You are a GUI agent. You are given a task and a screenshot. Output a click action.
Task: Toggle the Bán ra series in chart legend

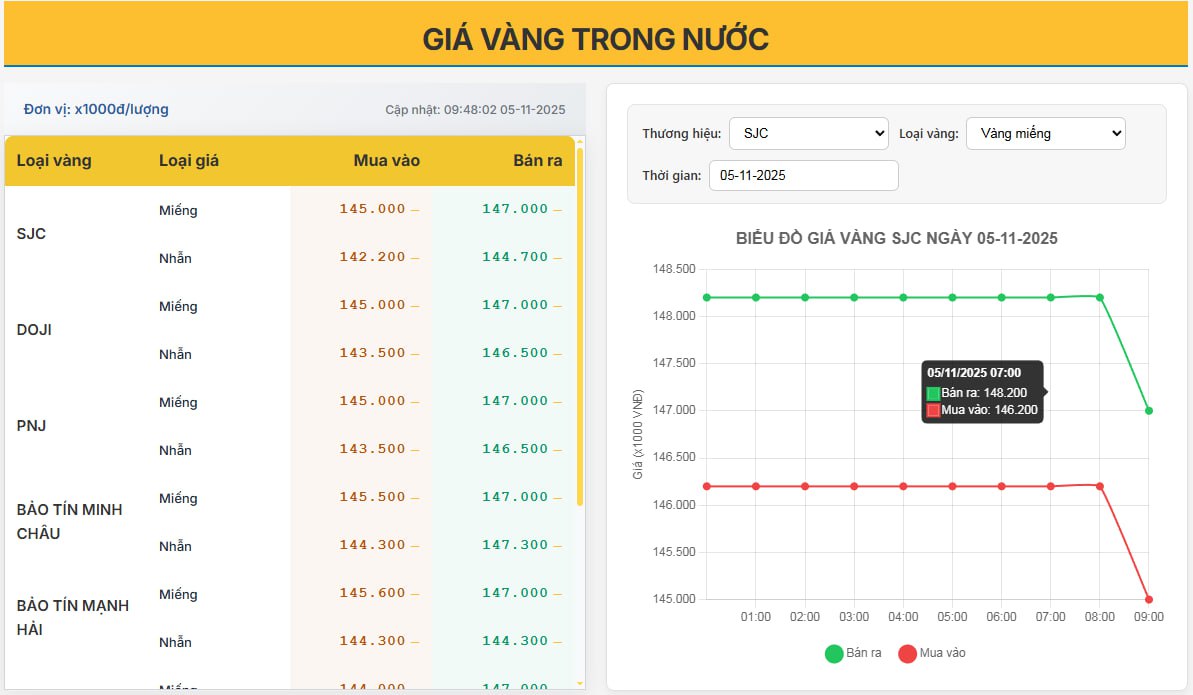[852, 653]
